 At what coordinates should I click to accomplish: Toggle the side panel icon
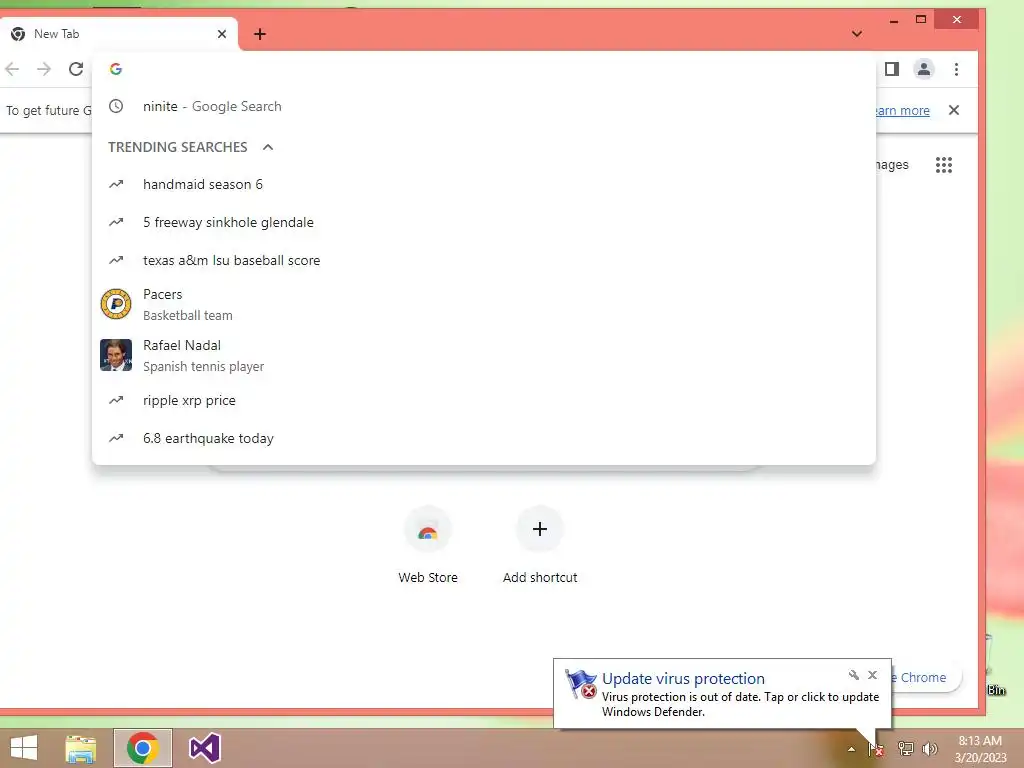(x=892, y=69)
